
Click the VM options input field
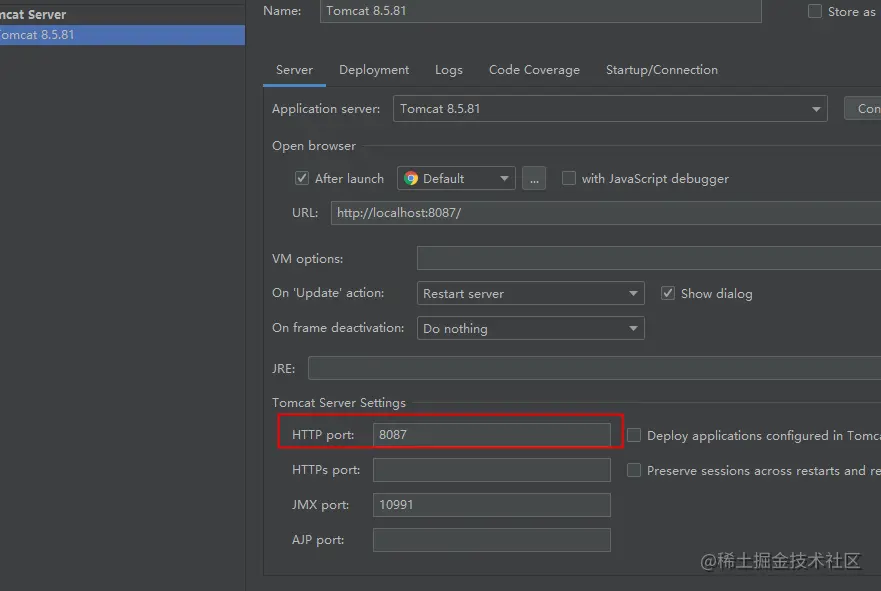click(x=649, y=258)
